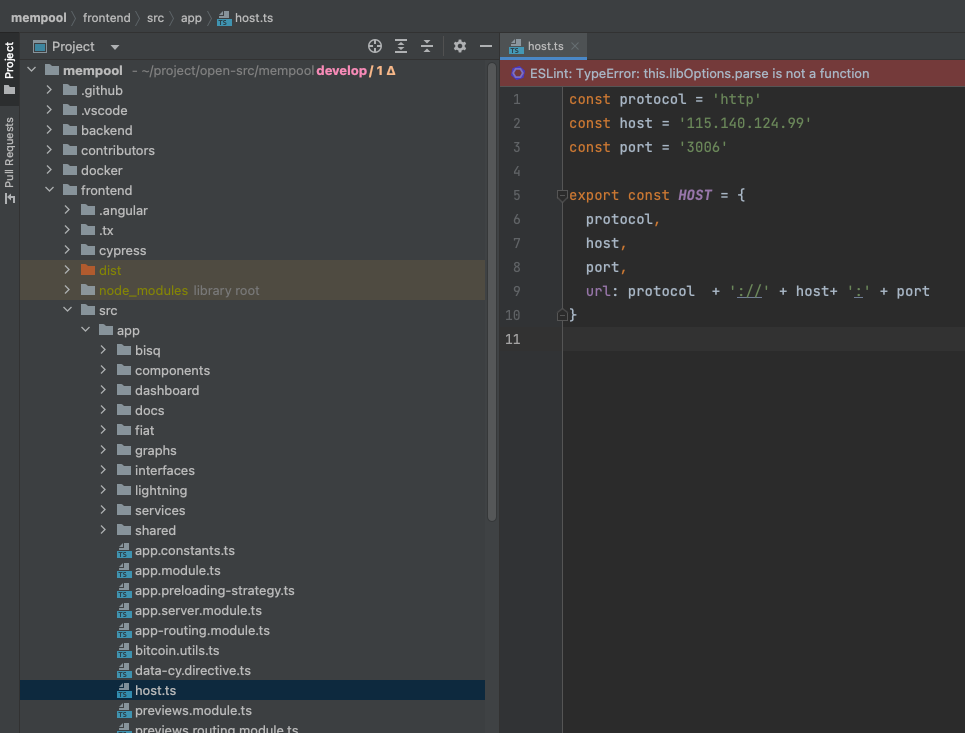
Task: Open the Project side tool window tab
Action: coord(9,66)
